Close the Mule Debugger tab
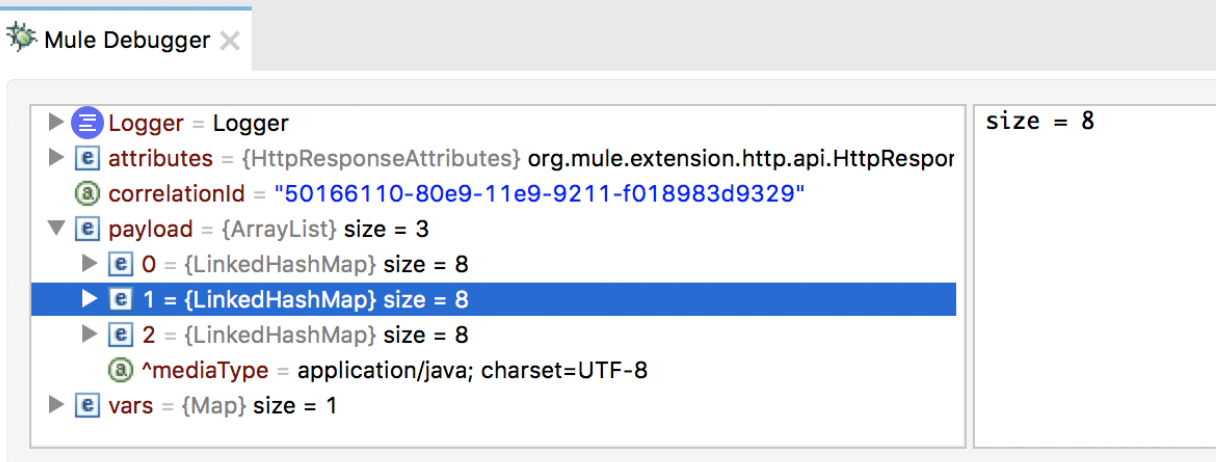 230,41
